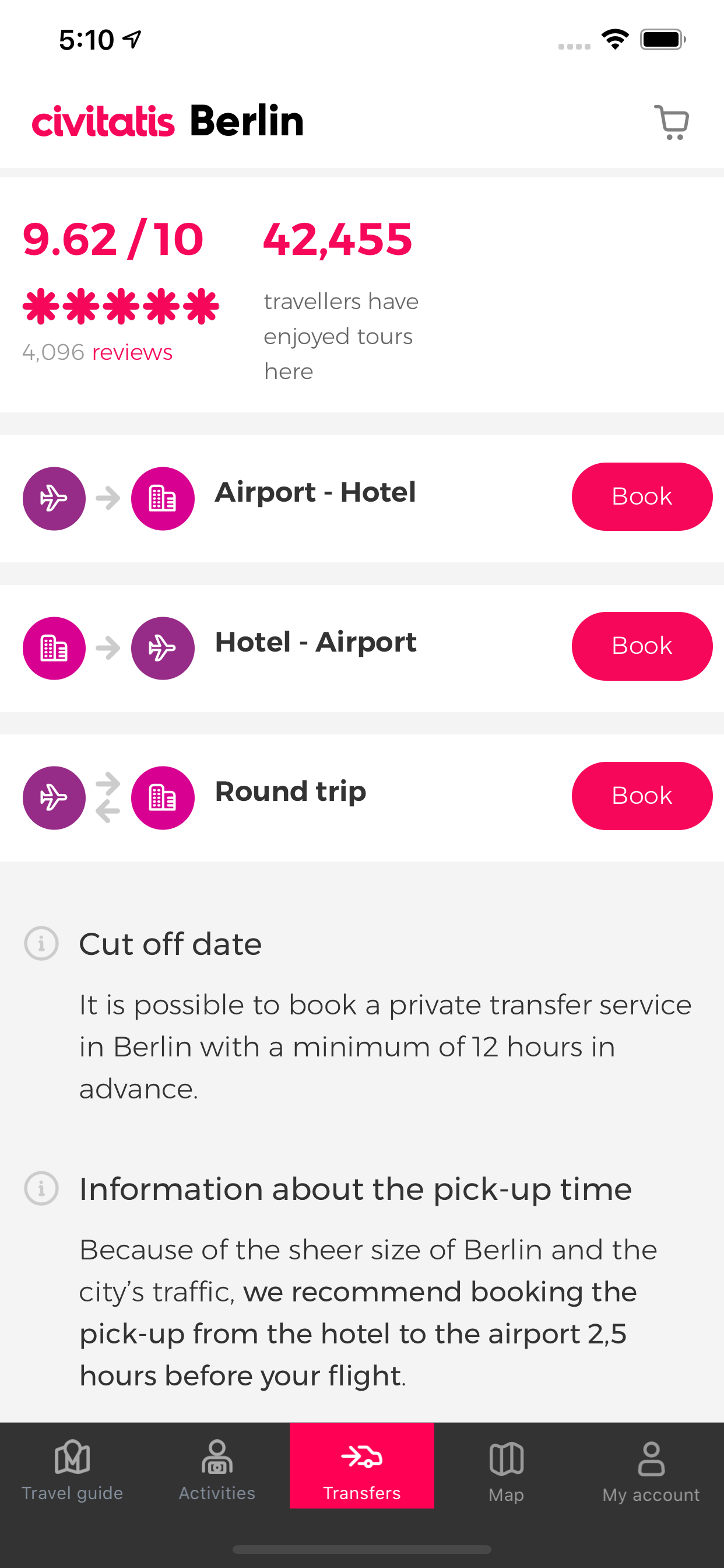This screenshot has width=724, height=1568.
Task: Tap the plane icon in Airport - Hotel row
Action: pos(54,499)
